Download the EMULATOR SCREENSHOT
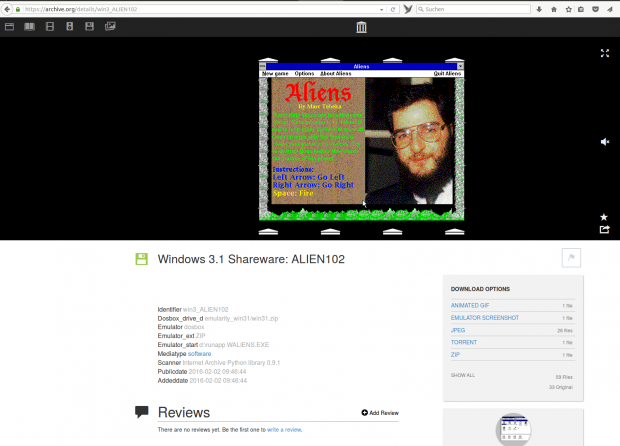Image resolution: width=620 pixels, height=446 pixels. pos(485,318)
